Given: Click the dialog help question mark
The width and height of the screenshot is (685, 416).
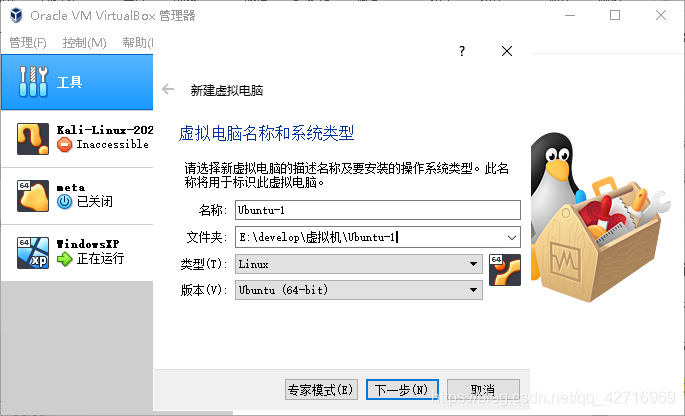Looking at the screenshot, I should click(462, 51).
